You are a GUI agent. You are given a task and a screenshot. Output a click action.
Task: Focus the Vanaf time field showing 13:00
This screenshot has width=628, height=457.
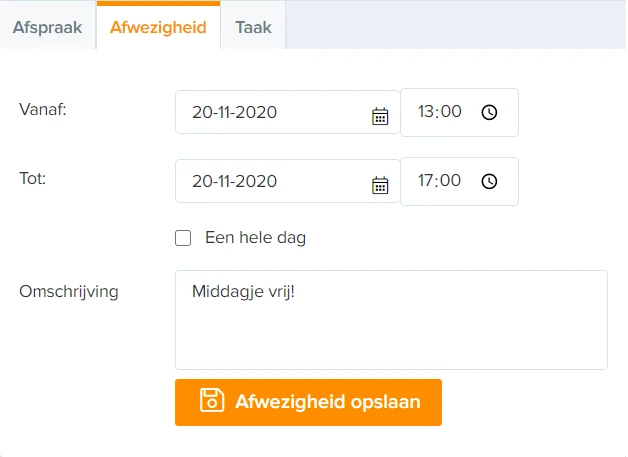pos(459,113)
